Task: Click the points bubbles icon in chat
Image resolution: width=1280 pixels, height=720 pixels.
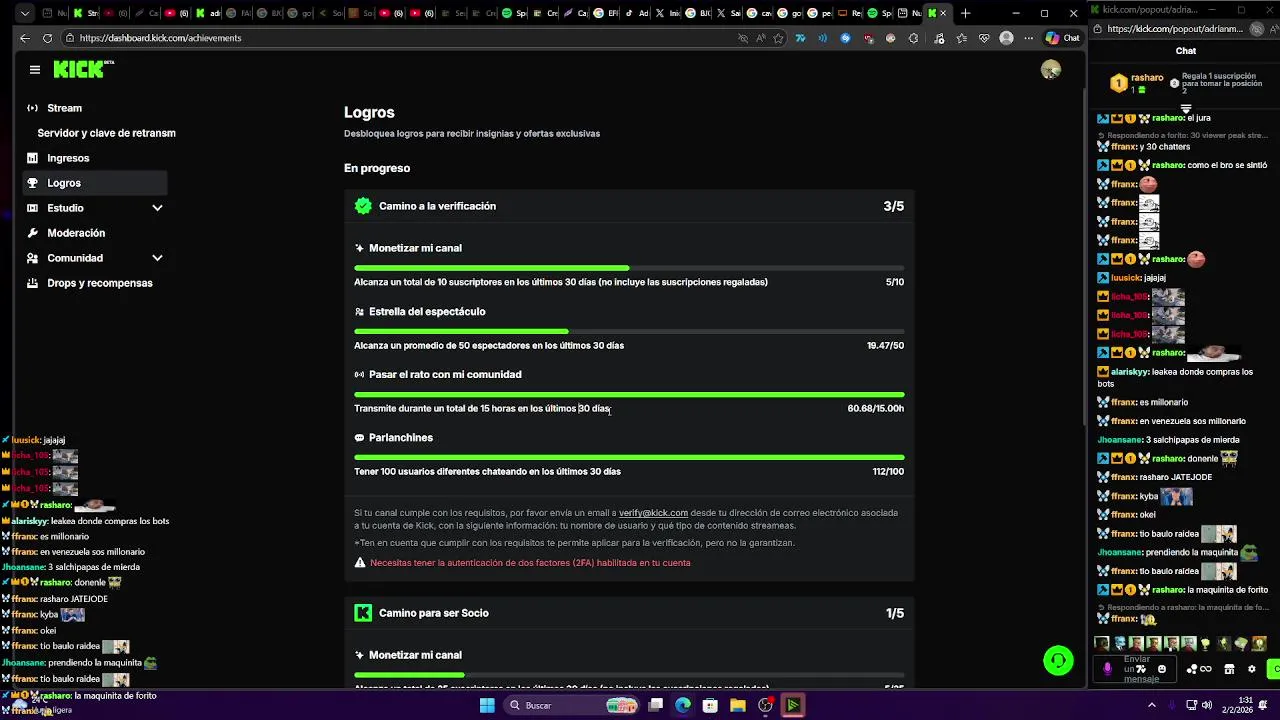Action: [1191, 669]
